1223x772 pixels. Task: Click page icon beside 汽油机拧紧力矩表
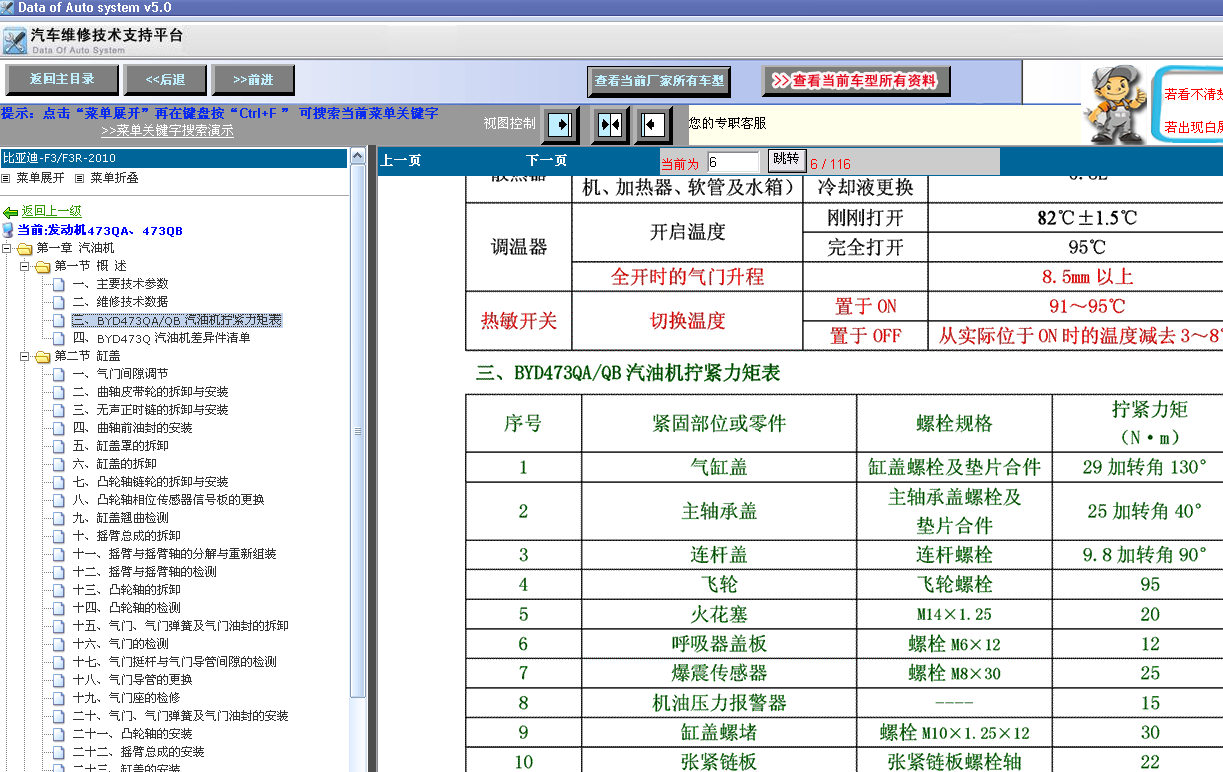pyautogui.click(x=59, y=320)
